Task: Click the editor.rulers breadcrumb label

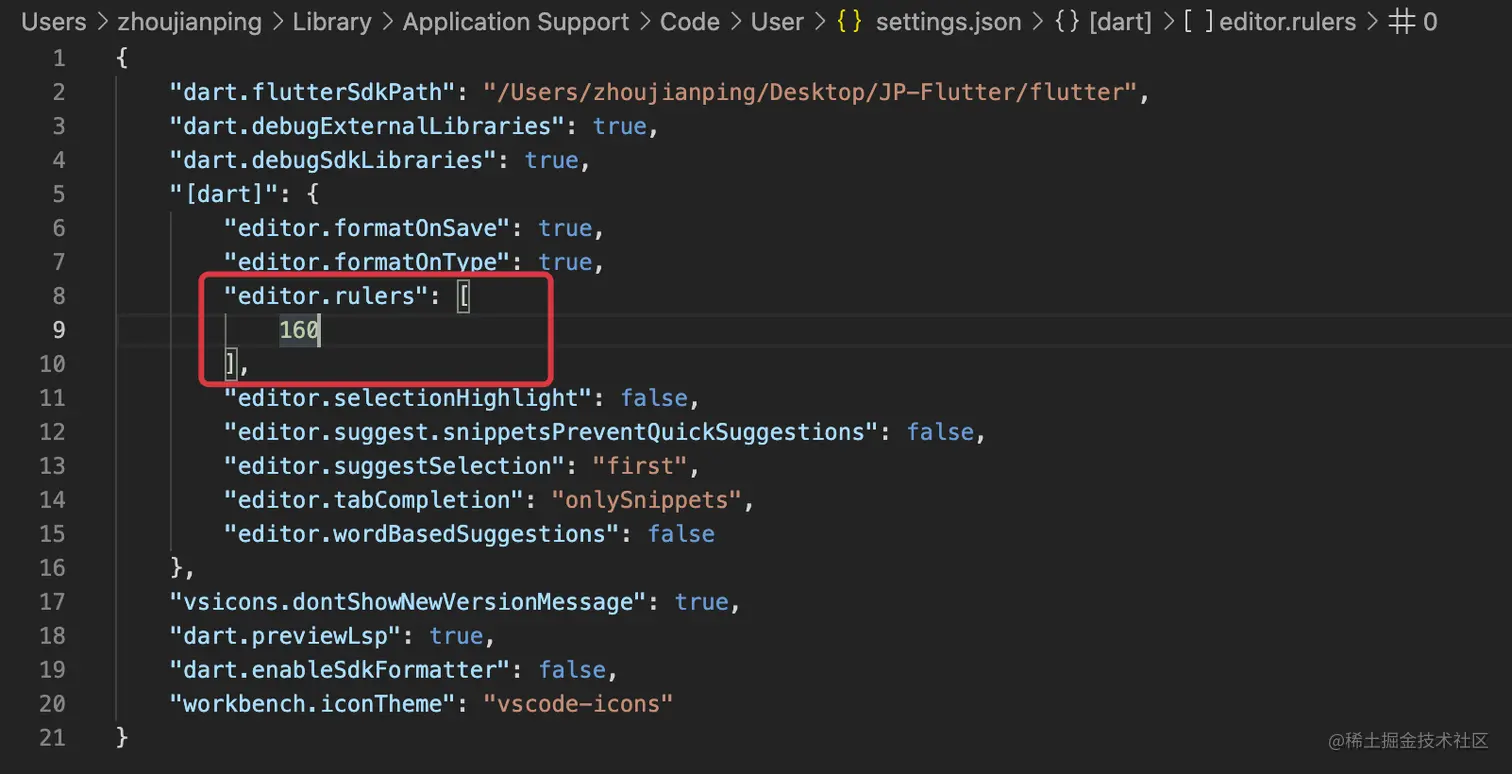Action: [1288, 22]
